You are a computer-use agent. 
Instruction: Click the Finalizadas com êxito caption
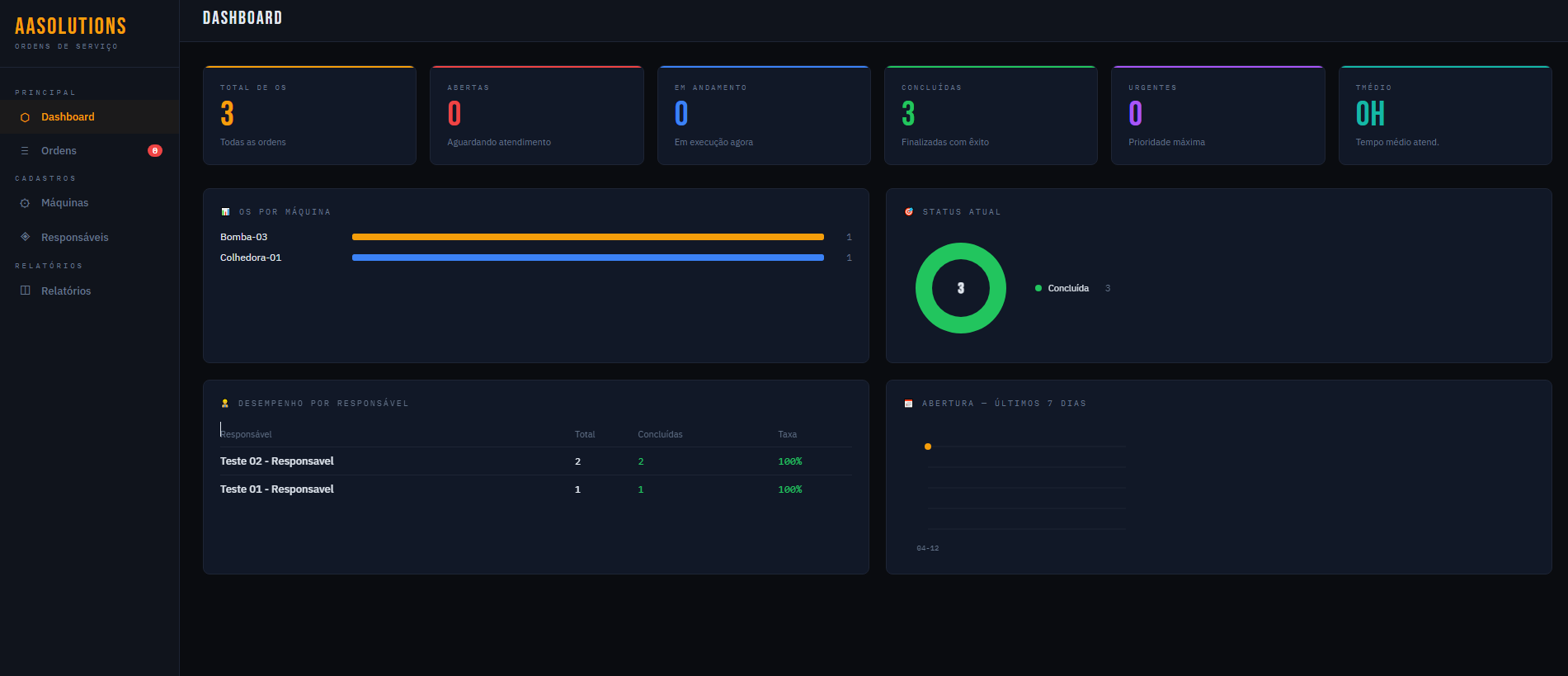click(945, 142)
